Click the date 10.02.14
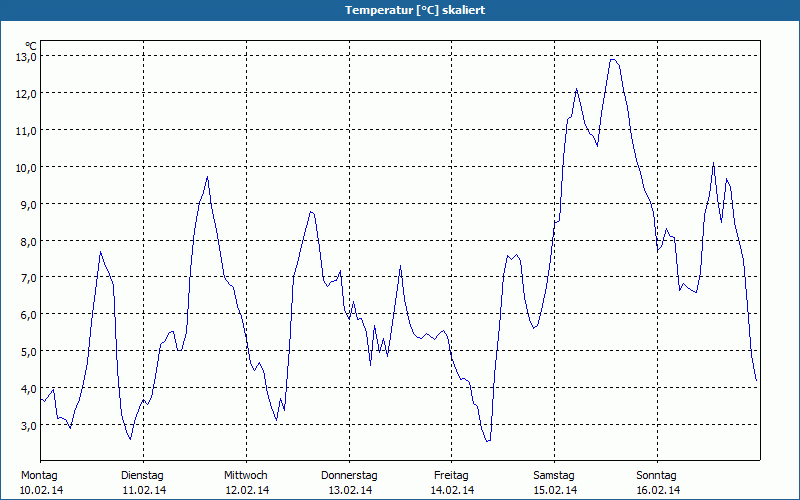This screenshot has width=800, height=500. coord(41,490)
